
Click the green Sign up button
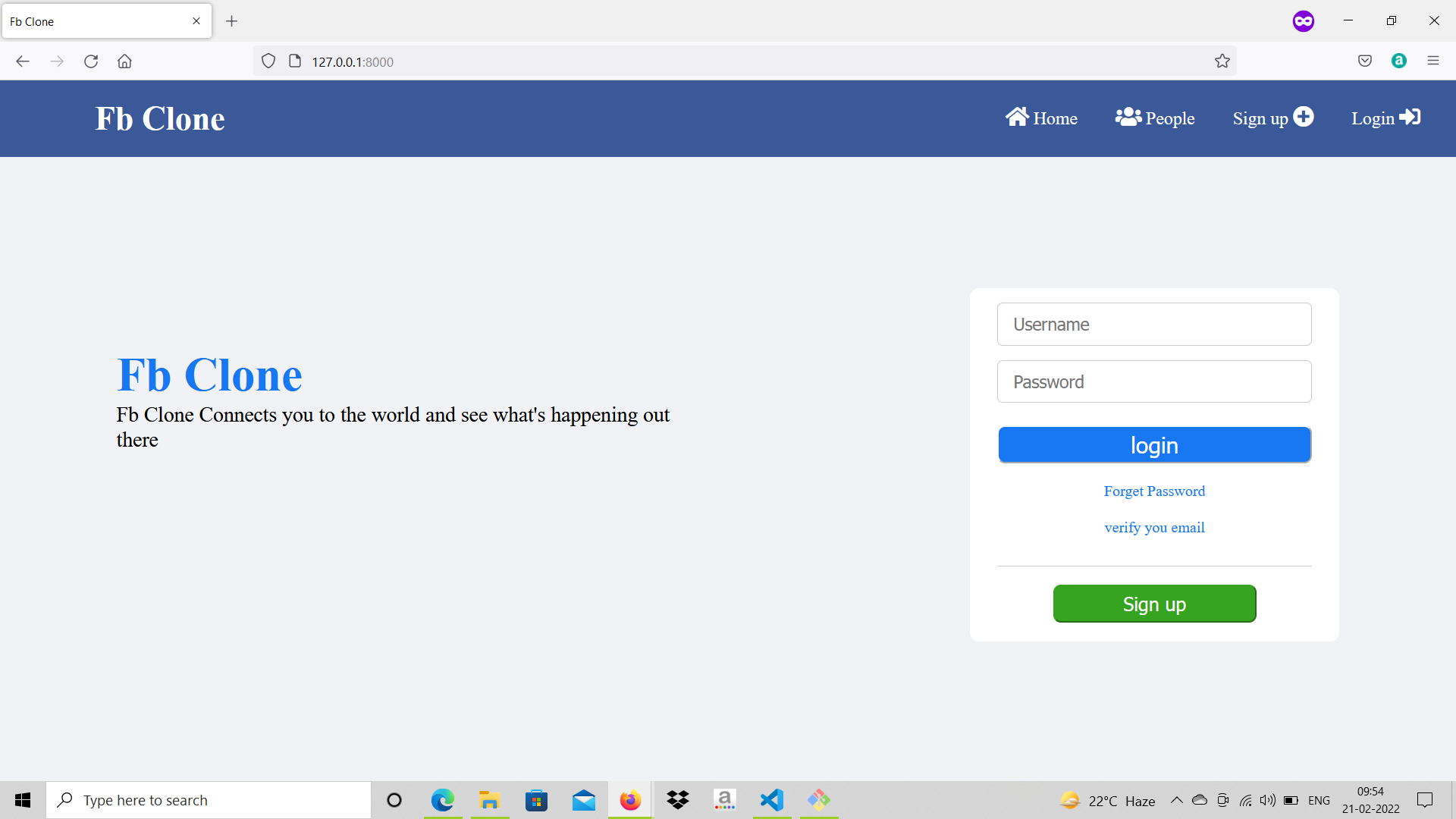pyautogui.click(x=1154, y=604)
